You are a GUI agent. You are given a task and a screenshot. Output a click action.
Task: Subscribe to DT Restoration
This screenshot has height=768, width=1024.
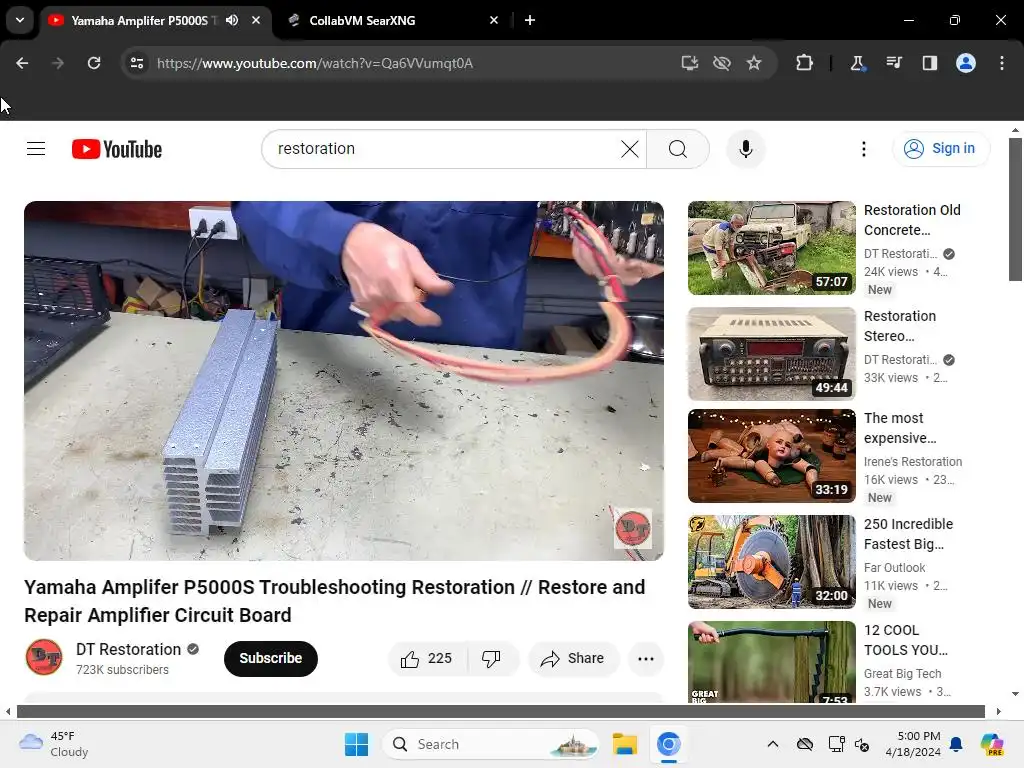click(x=270, y=658)
